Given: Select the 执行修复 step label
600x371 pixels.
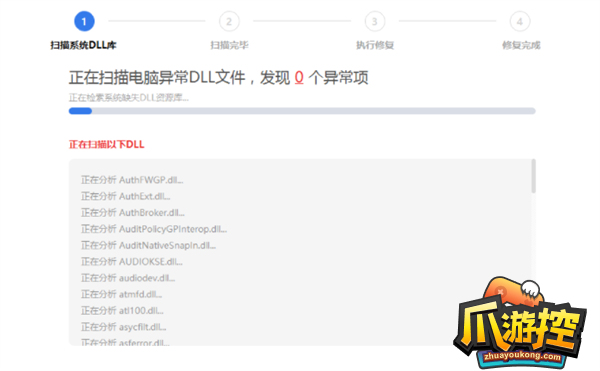Looking at the screenshot, I should click(375, 45).
